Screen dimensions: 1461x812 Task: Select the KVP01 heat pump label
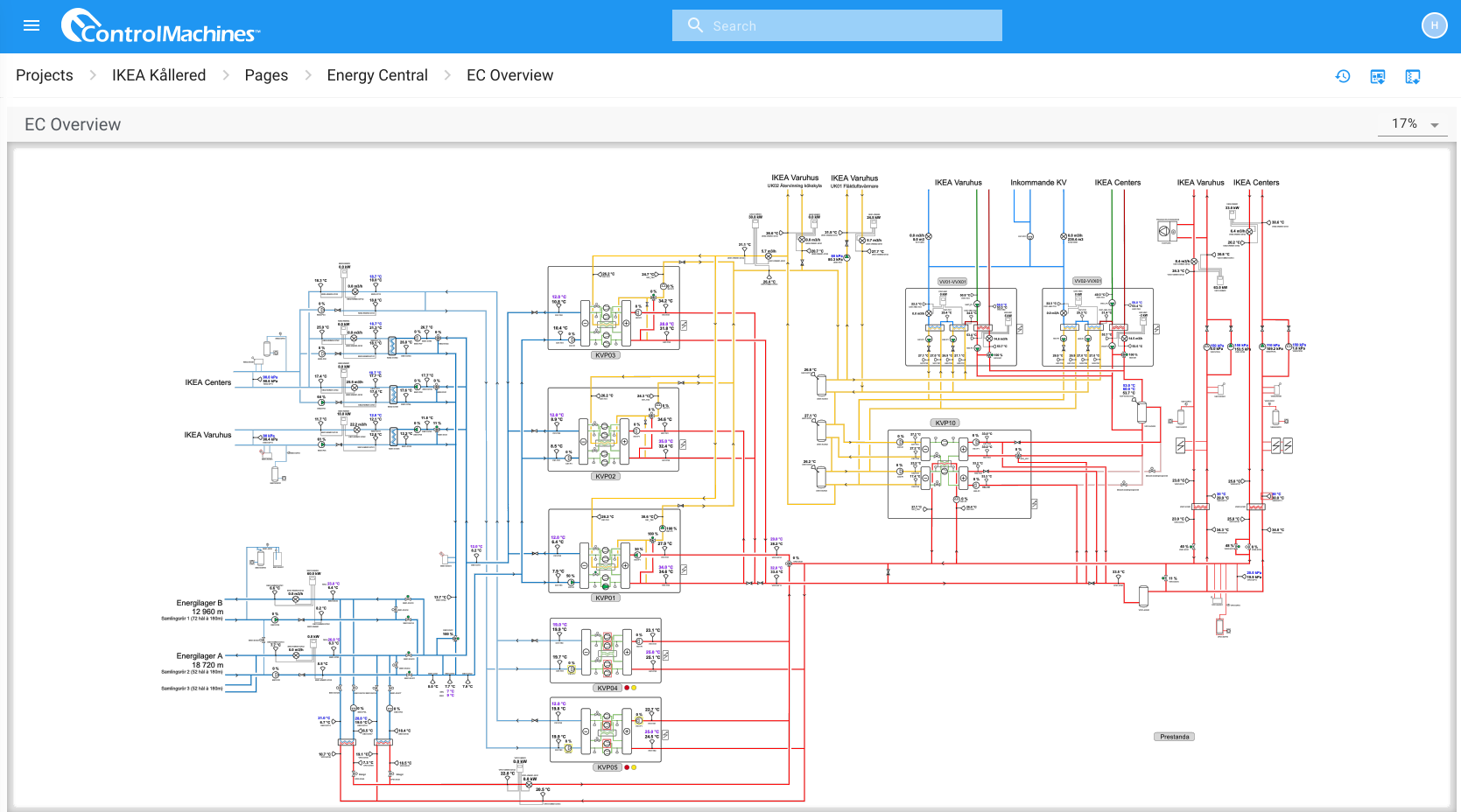606,598
